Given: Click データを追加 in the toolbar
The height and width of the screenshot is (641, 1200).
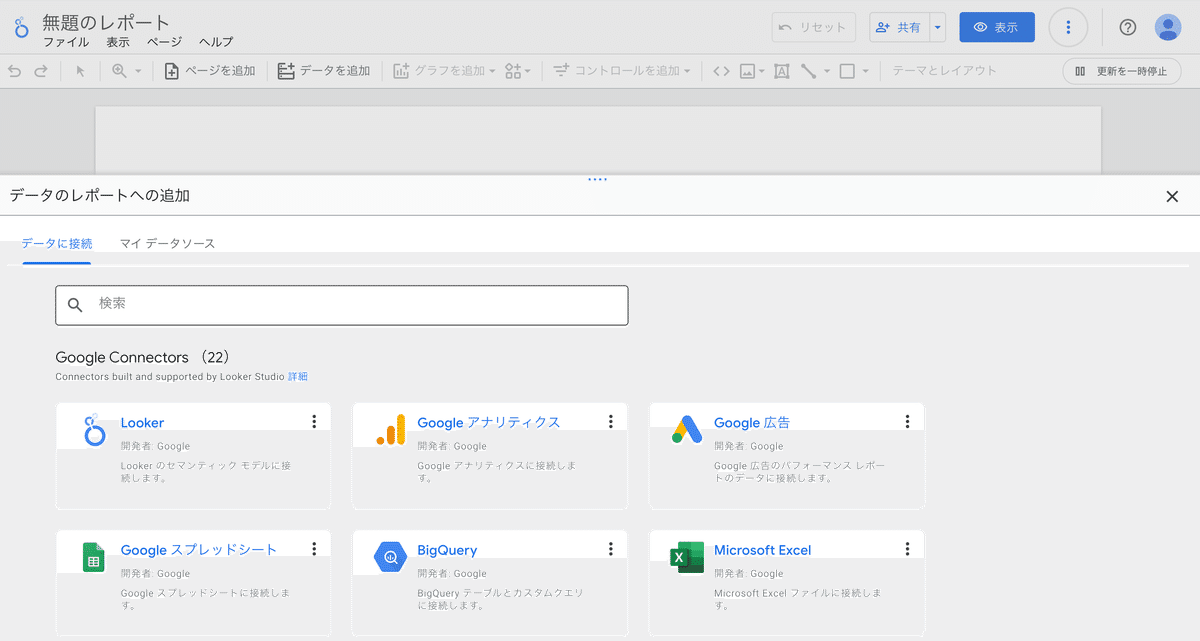Looking at the screenshot, I should (324, 71).
